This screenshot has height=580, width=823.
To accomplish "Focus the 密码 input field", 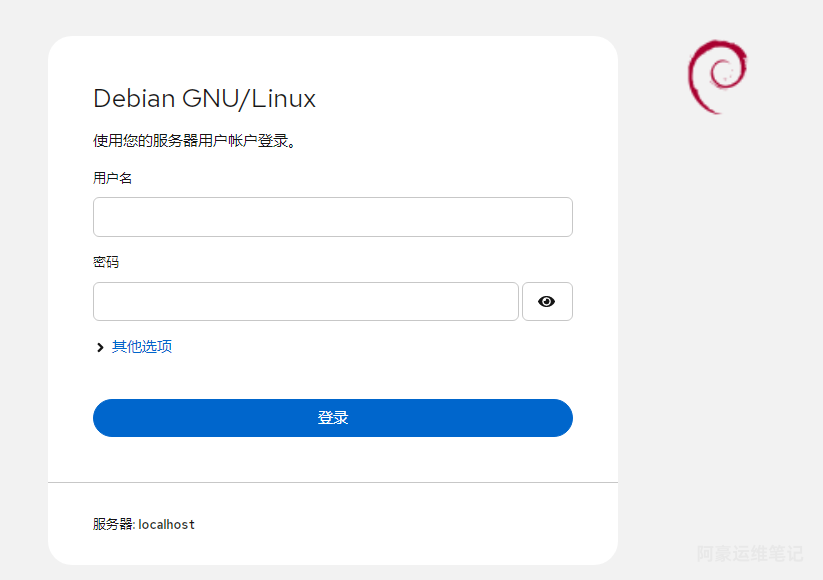I will click(305, 301).
